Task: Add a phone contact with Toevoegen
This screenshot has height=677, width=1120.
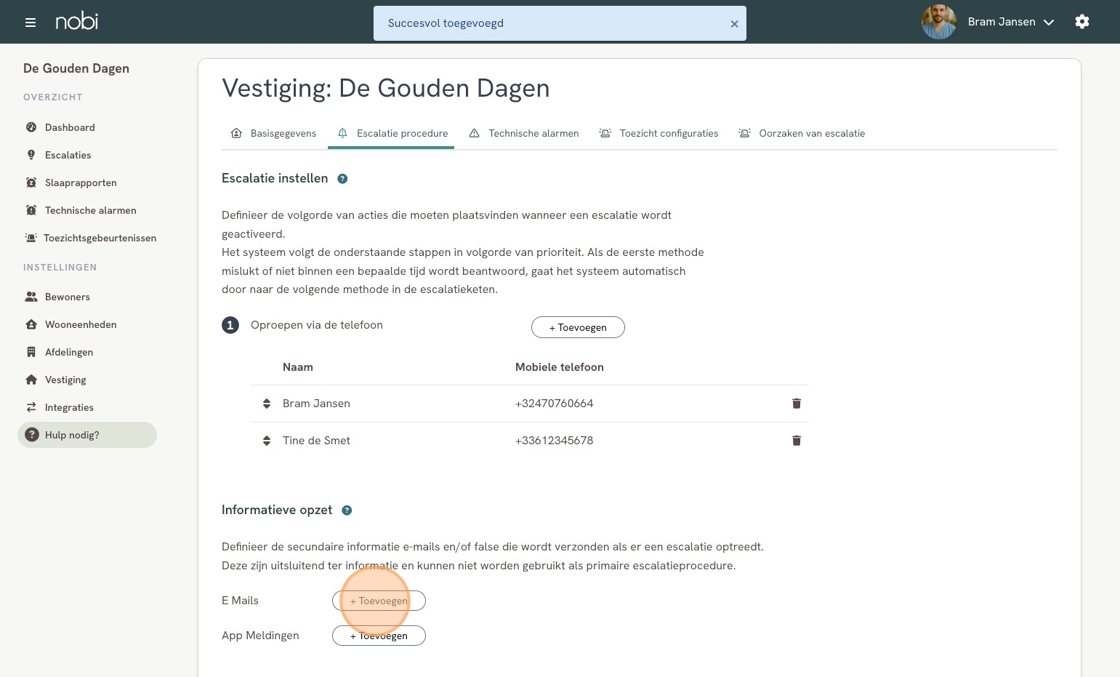Action: click(577, 328)
